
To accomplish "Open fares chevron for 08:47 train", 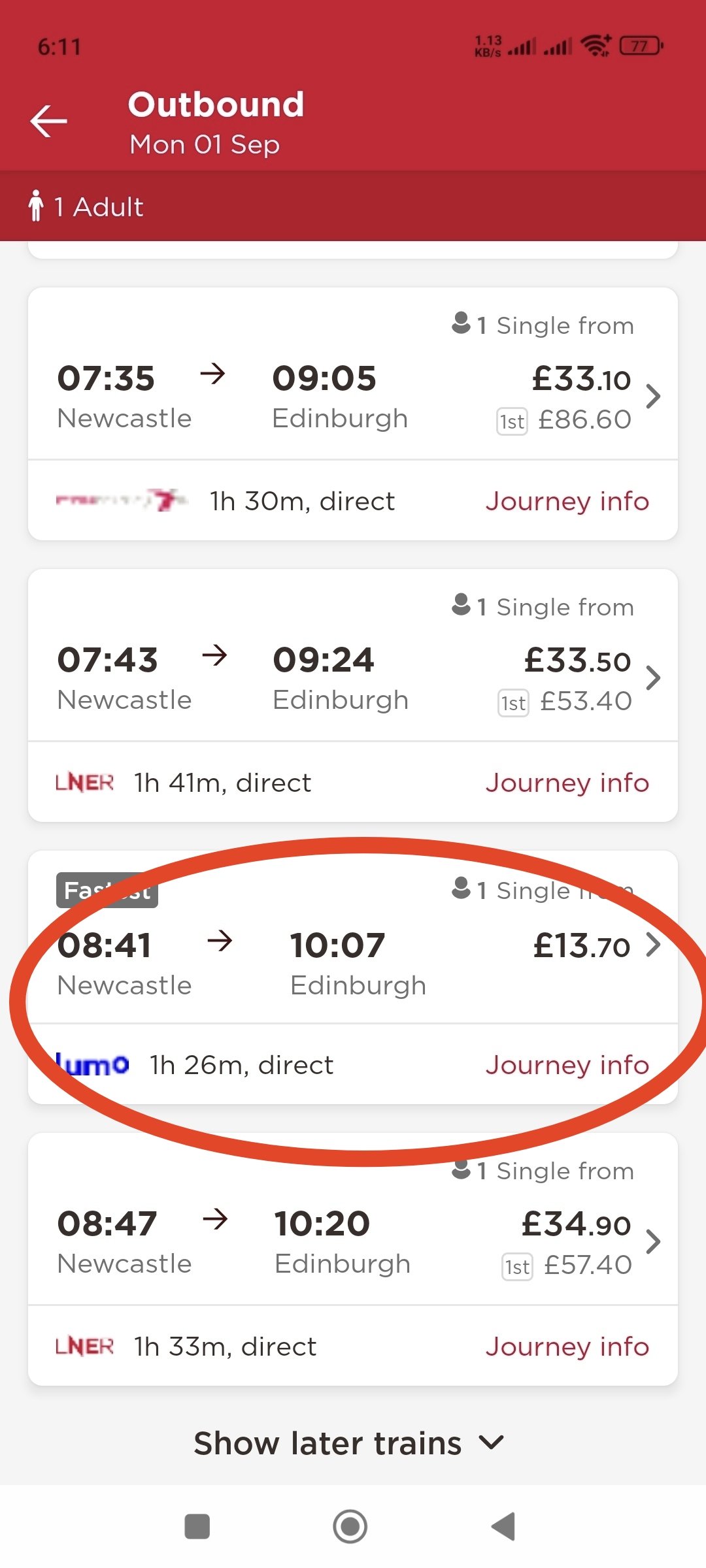I will click(x=653, y=1241).
